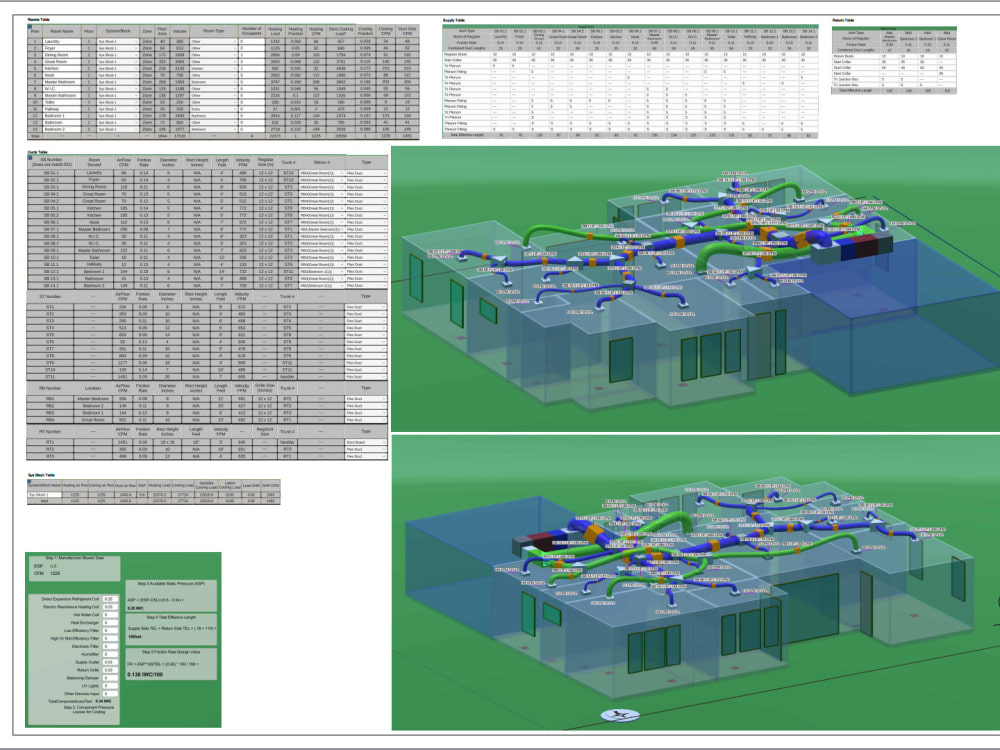Click the UV Lights value field
The image size is (1000, 750).
tap(110, 686)
